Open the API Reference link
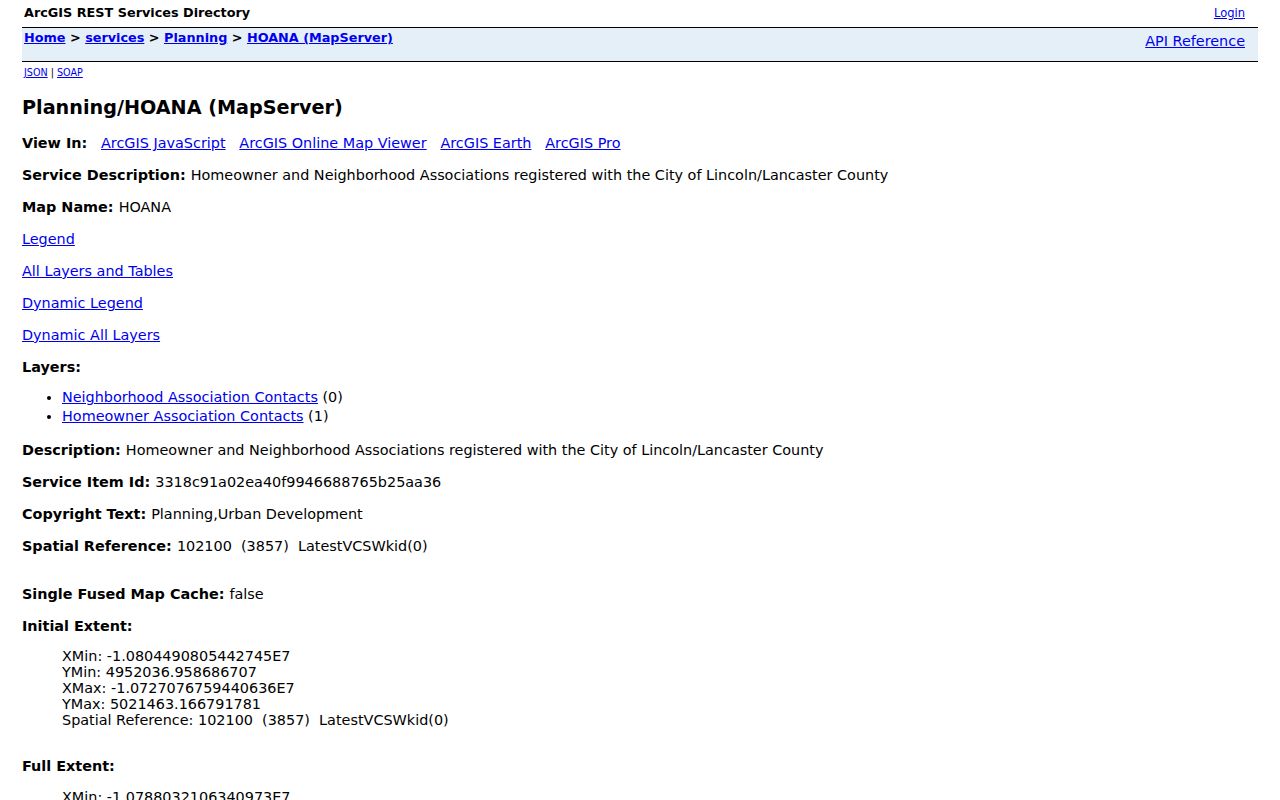Viewport: 1280px width, 800px height. coord(1195,41)
